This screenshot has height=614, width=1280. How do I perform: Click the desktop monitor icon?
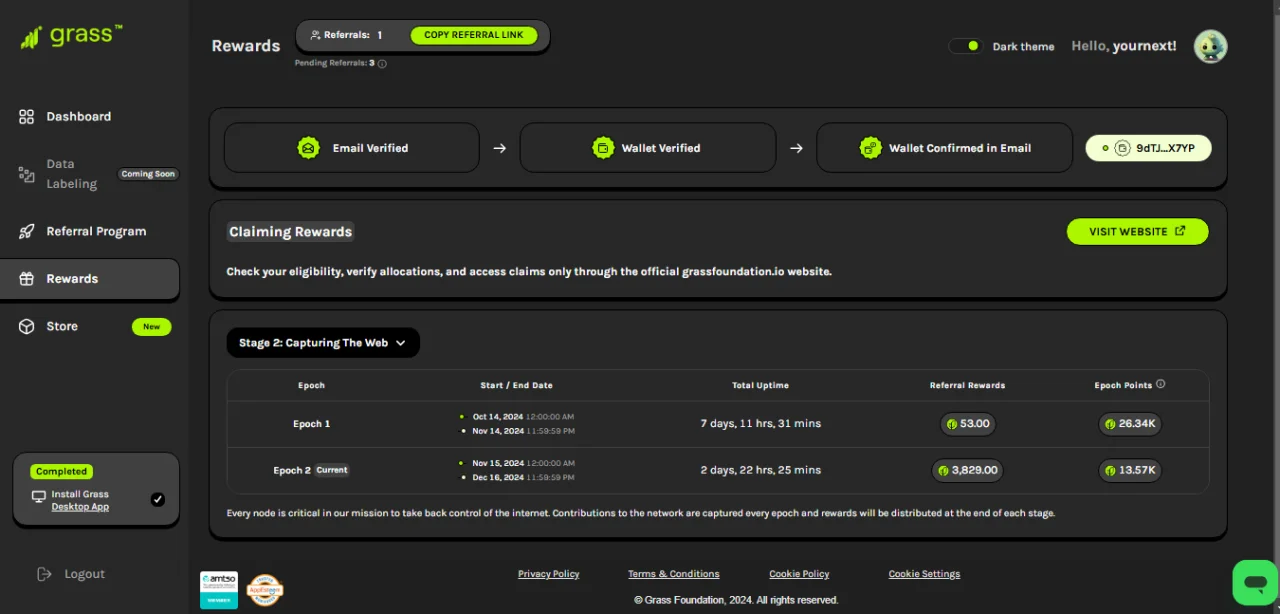point(39,496)
